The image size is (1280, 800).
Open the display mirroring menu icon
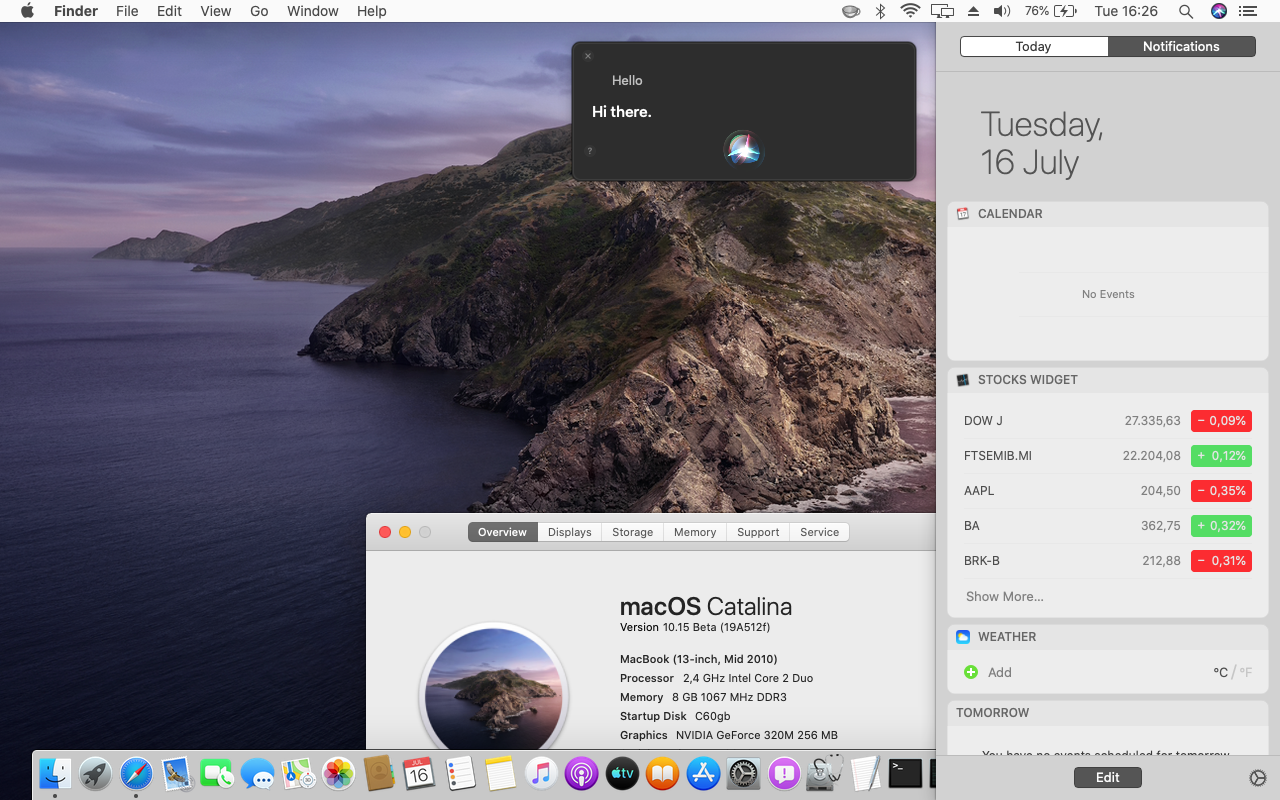click(942, 11)
